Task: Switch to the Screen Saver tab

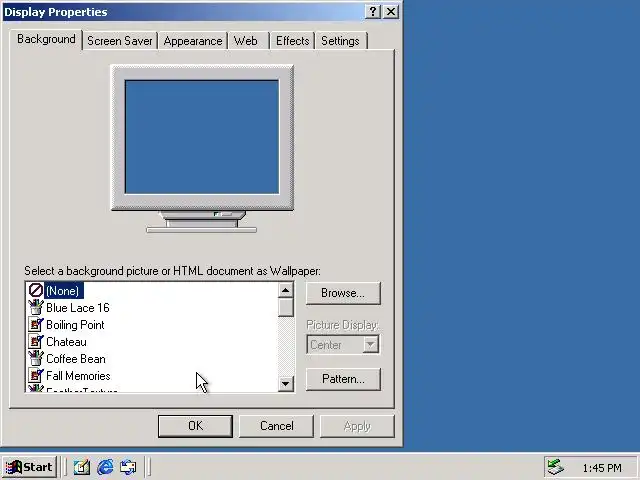Action: pyautogui.click(x=120, y=41)
